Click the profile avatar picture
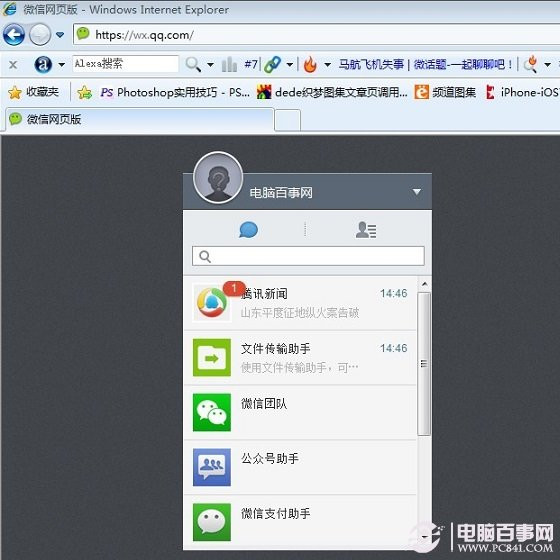The height and width of the screenshot is (560, 560). coord(218,178)
